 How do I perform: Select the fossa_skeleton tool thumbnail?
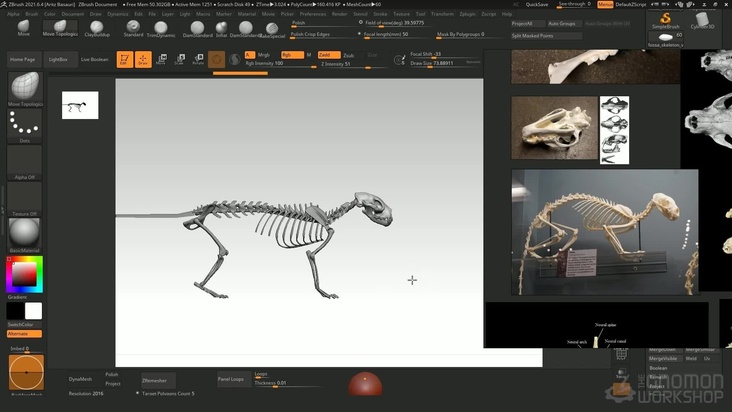[x=666, y=40]
